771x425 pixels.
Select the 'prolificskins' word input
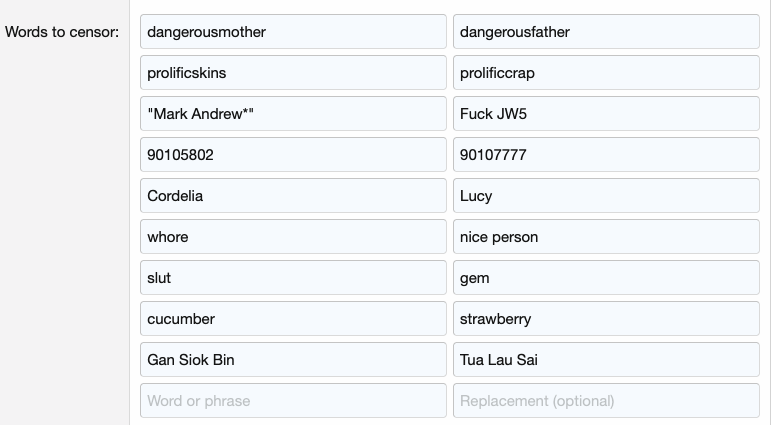pyautogui.click(x=293, y=73)
